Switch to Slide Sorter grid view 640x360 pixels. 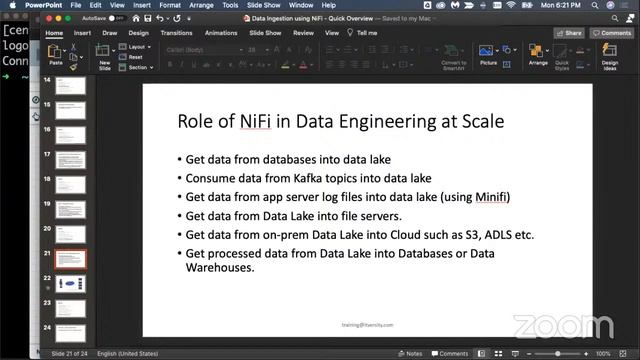(x=498, y=353)
